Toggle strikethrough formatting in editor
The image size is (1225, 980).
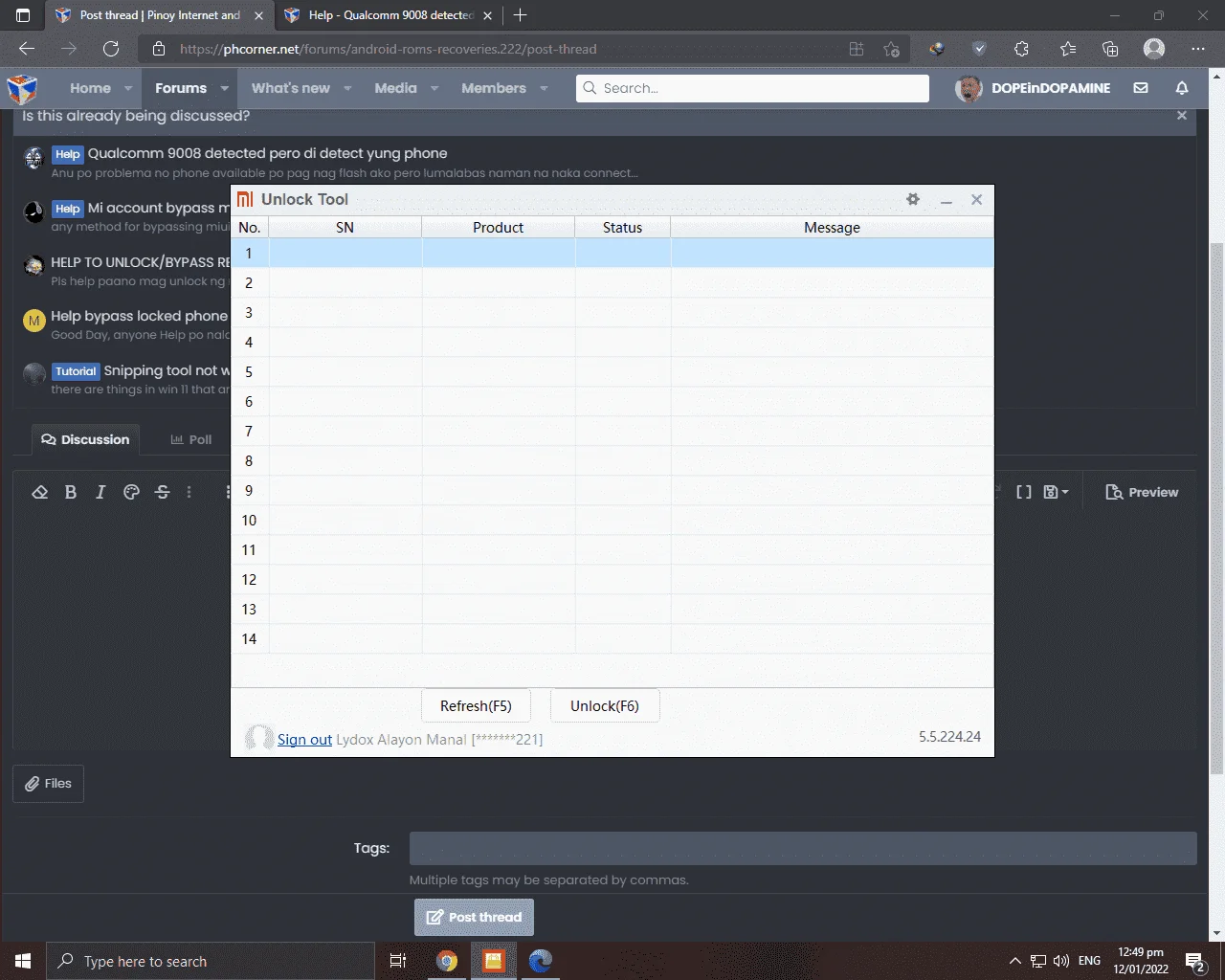point(162,492)
